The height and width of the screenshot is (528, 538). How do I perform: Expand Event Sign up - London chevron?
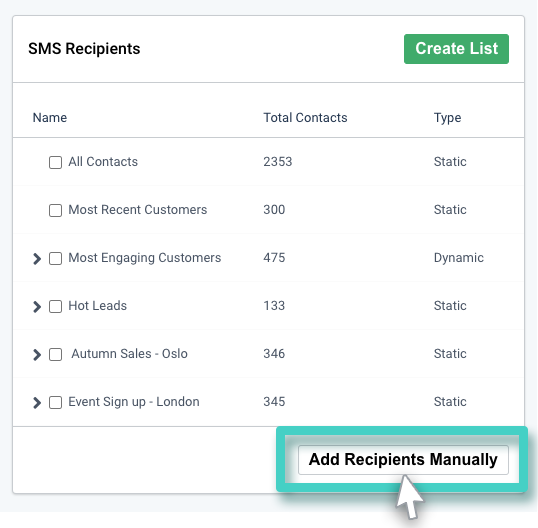pos(37,403)
